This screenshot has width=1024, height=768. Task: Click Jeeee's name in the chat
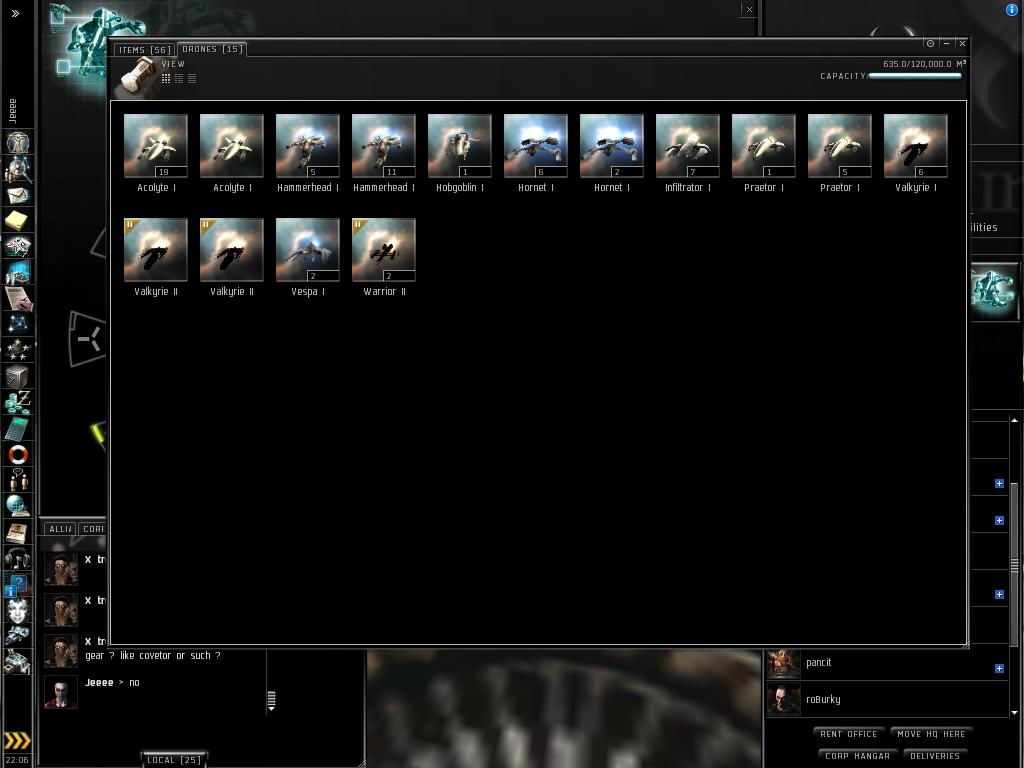pos(99,682)
